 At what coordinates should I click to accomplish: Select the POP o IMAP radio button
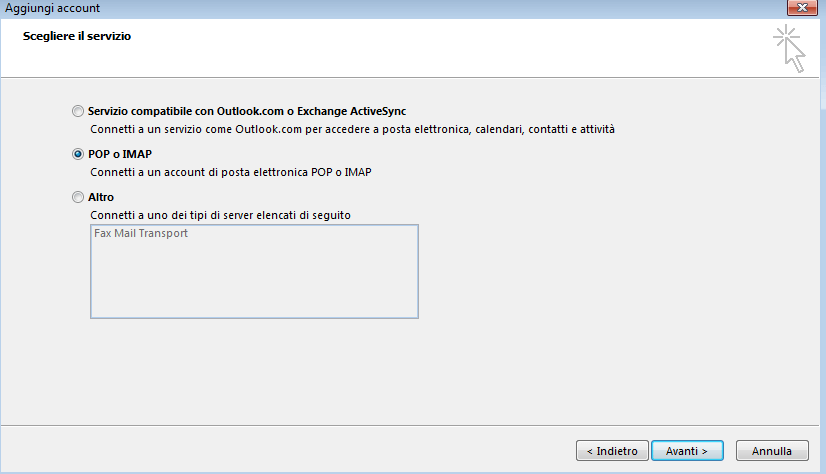(78, 154)
